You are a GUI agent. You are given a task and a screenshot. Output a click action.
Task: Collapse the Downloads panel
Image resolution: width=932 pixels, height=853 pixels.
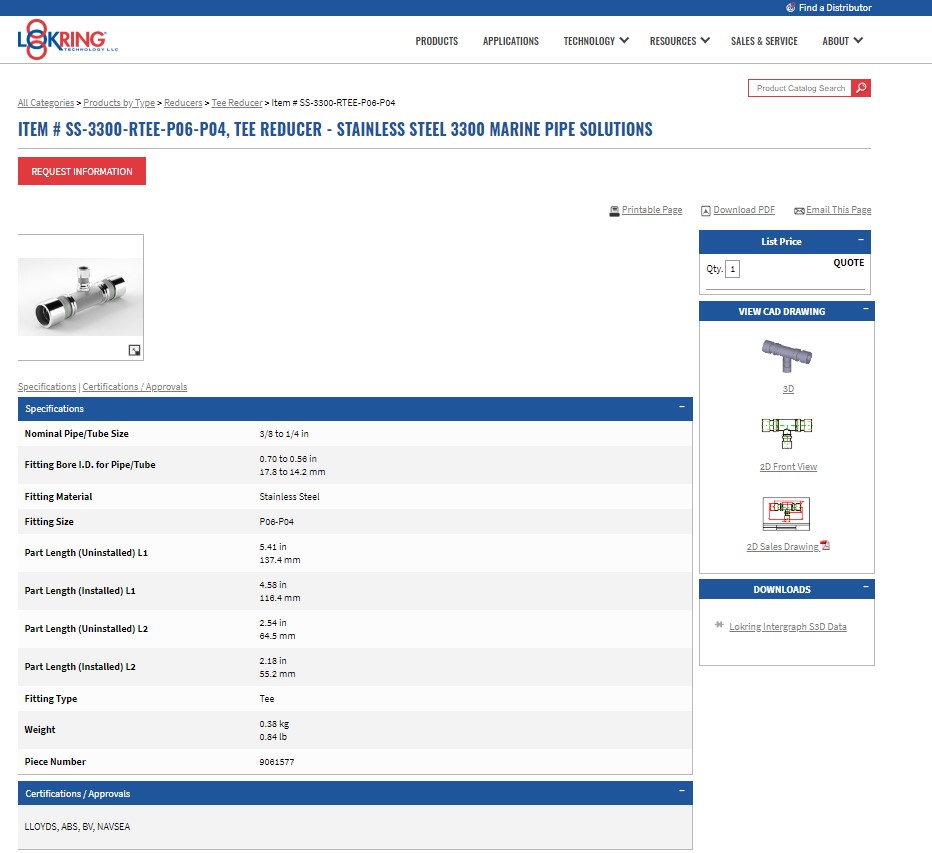coord(865,587)
